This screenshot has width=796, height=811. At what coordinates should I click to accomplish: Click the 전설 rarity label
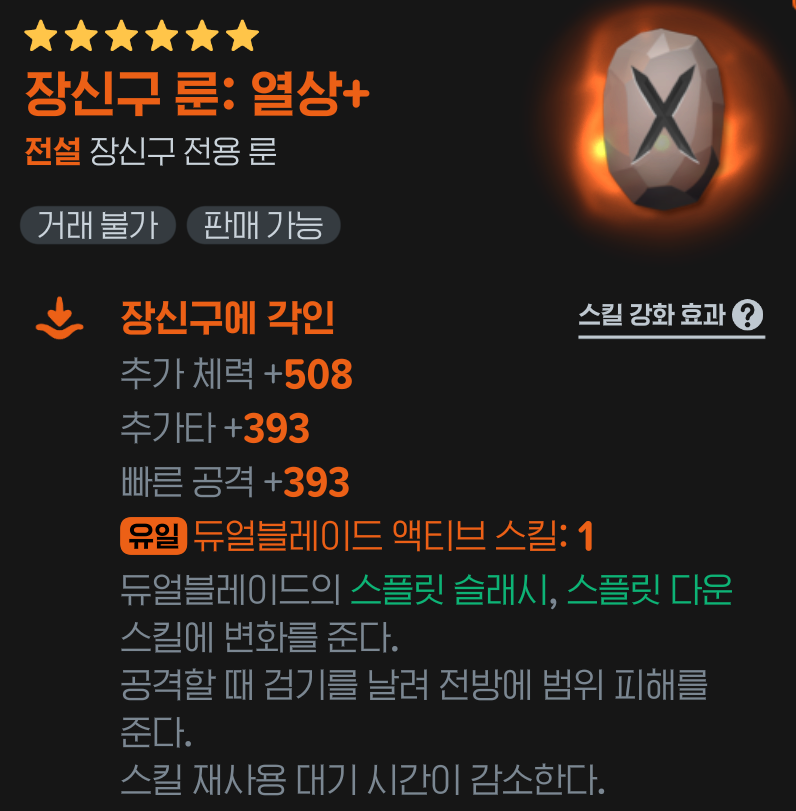coord(53,152)
